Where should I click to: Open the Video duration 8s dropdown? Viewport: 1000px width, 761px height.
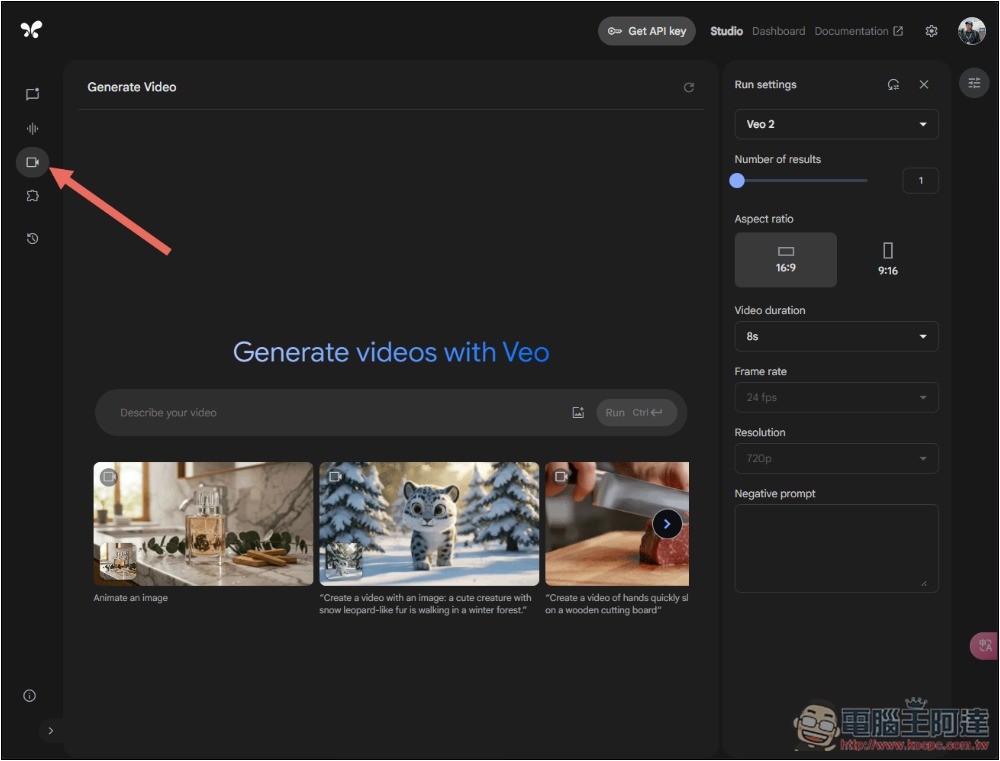point(836,336)
